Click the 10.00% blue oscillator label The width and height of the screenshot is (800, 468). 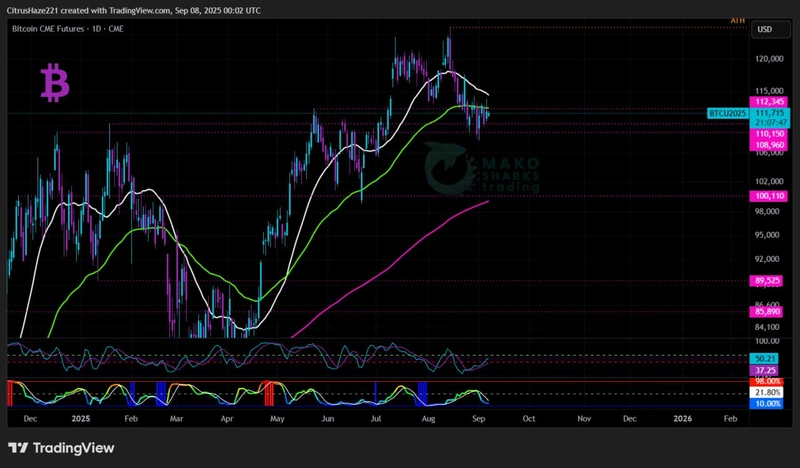point(765,404)
